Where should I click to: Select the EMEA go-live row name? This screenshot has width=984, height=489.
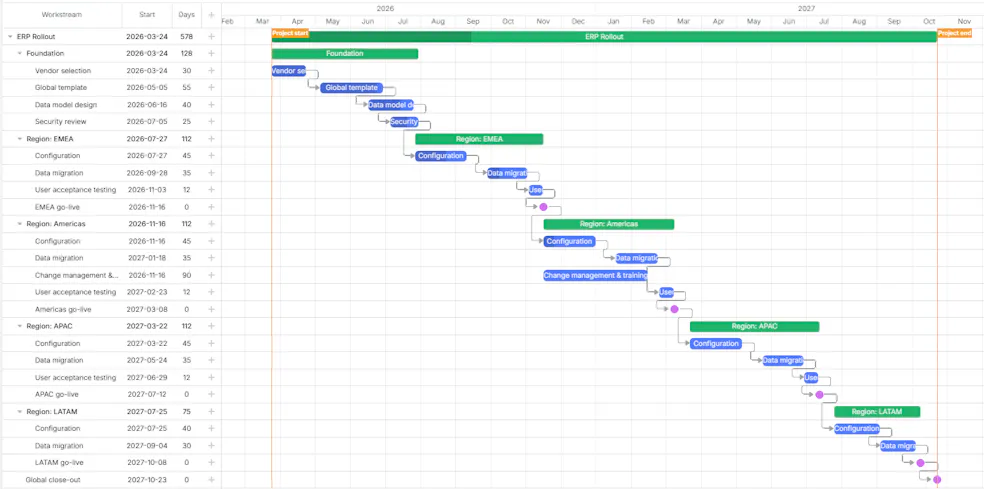click(x=57, y=207)
